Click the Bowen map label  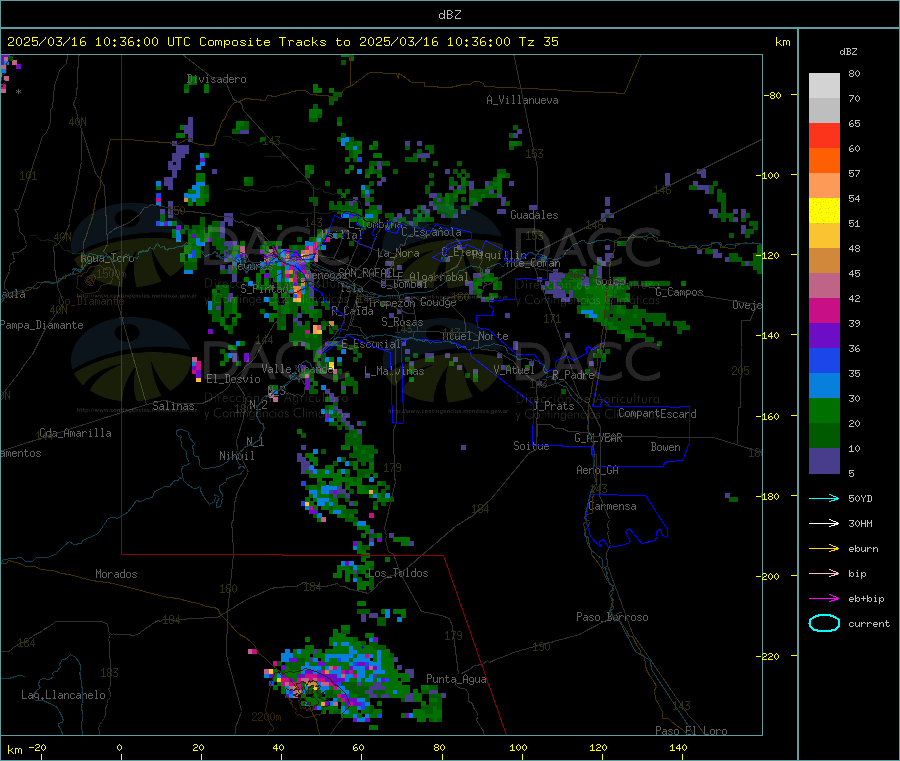click(665, 447)
